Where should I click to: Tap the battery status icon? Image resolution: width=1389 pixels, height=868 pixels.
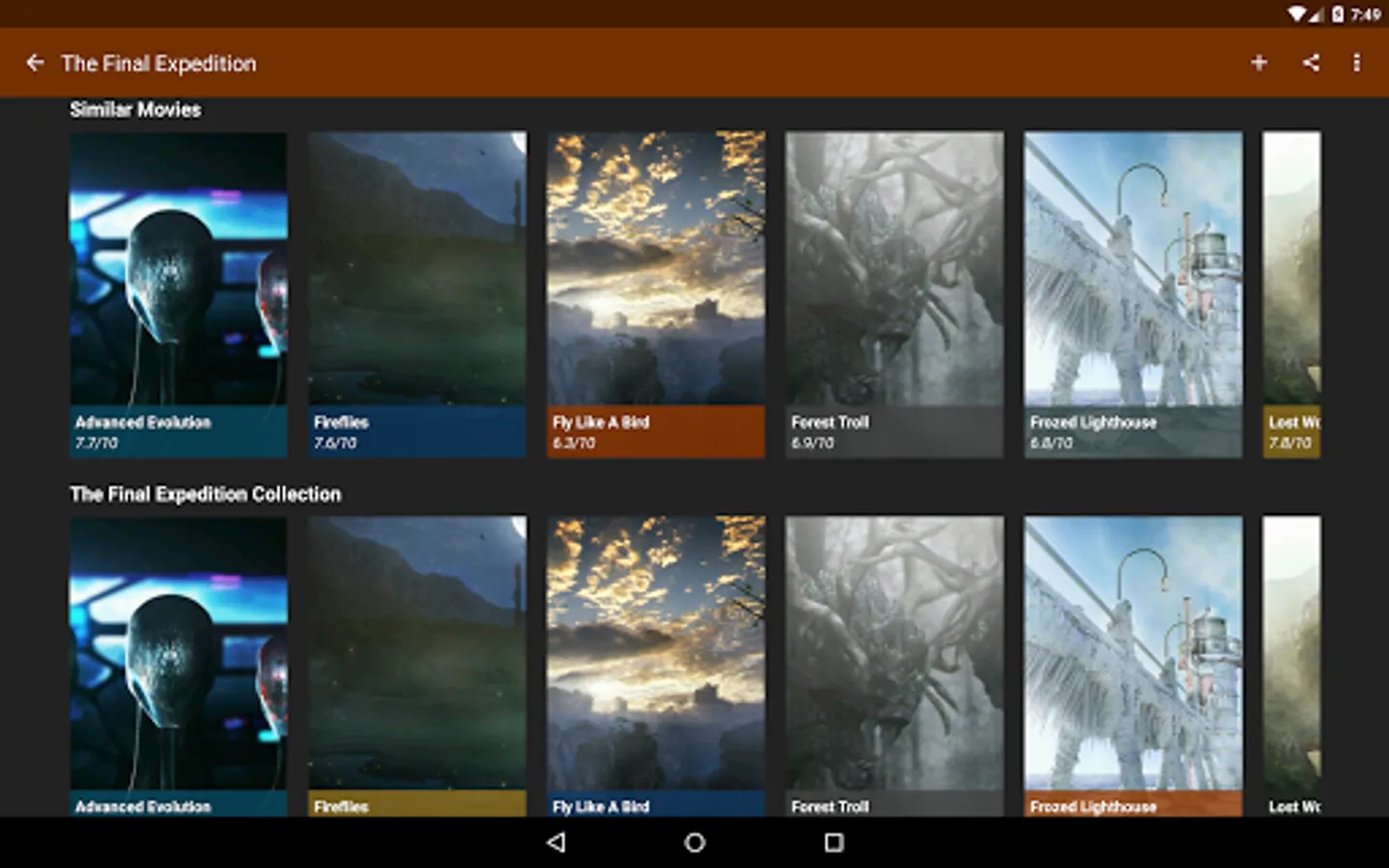(x=1338, y=14)
